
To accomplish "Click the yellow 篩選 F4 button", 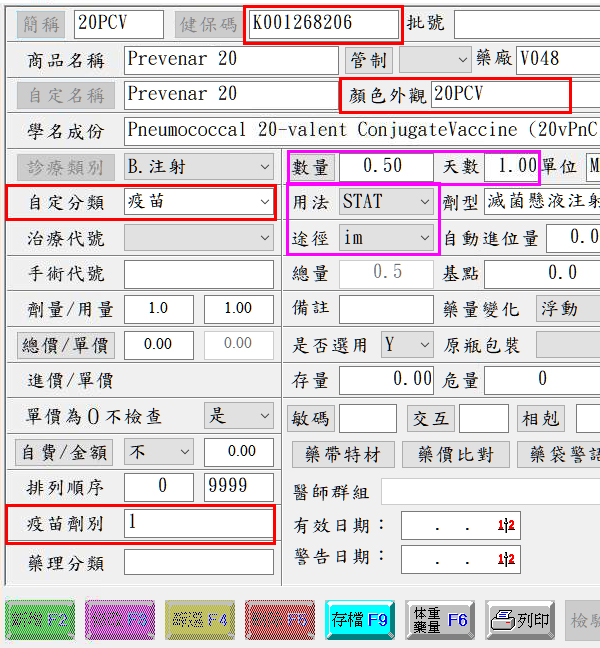I will [x=200, y=620].
